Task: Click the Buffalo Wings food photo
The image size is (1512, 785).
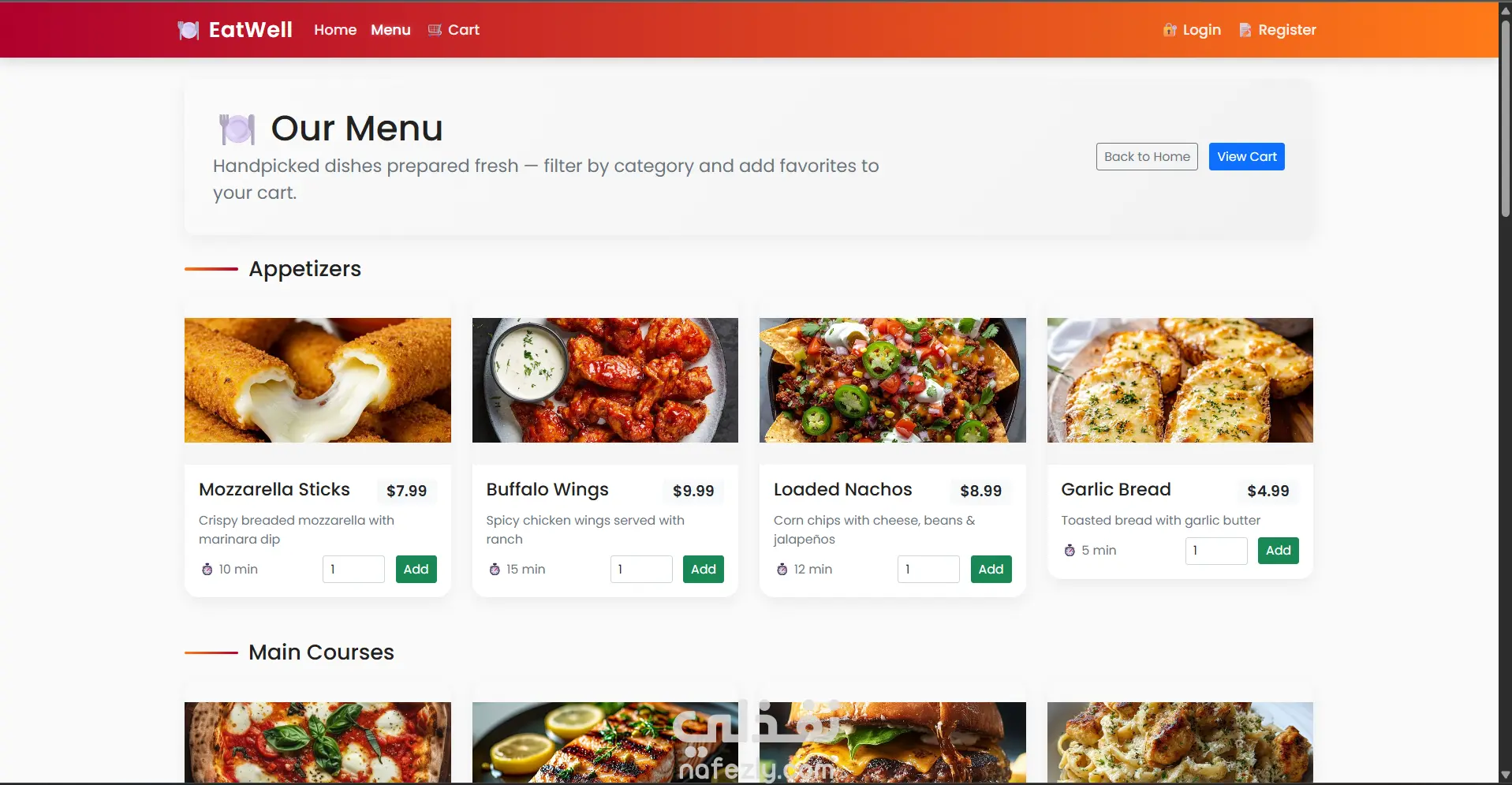Action: [605, 380]
